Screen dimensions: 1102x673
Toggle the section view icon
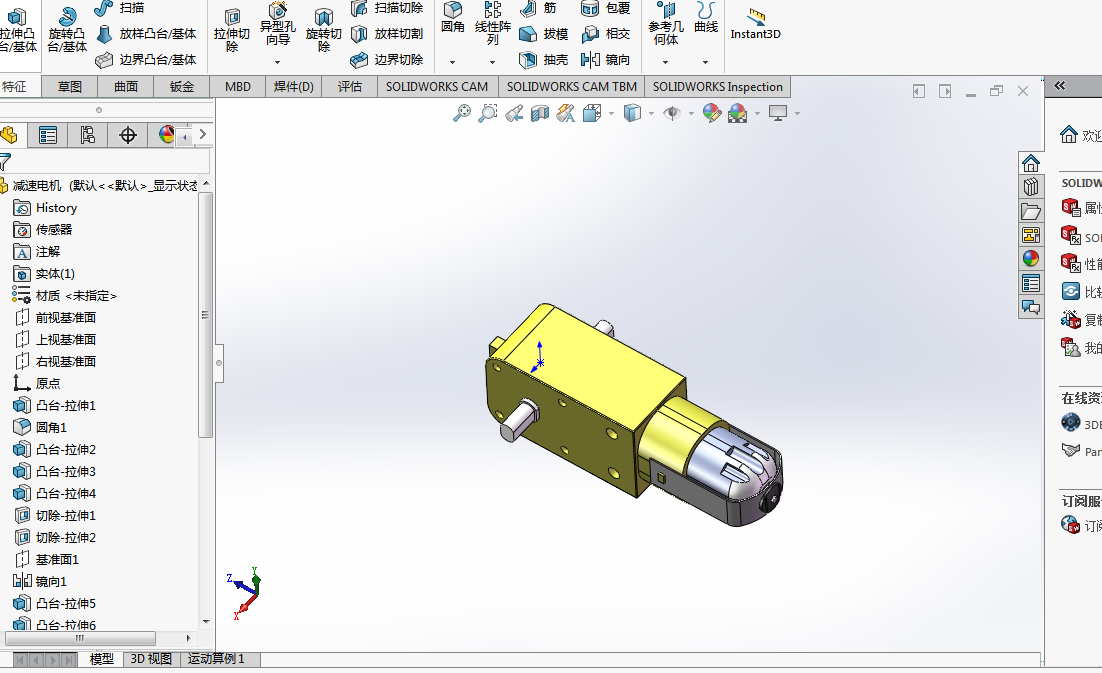(540, 112)
